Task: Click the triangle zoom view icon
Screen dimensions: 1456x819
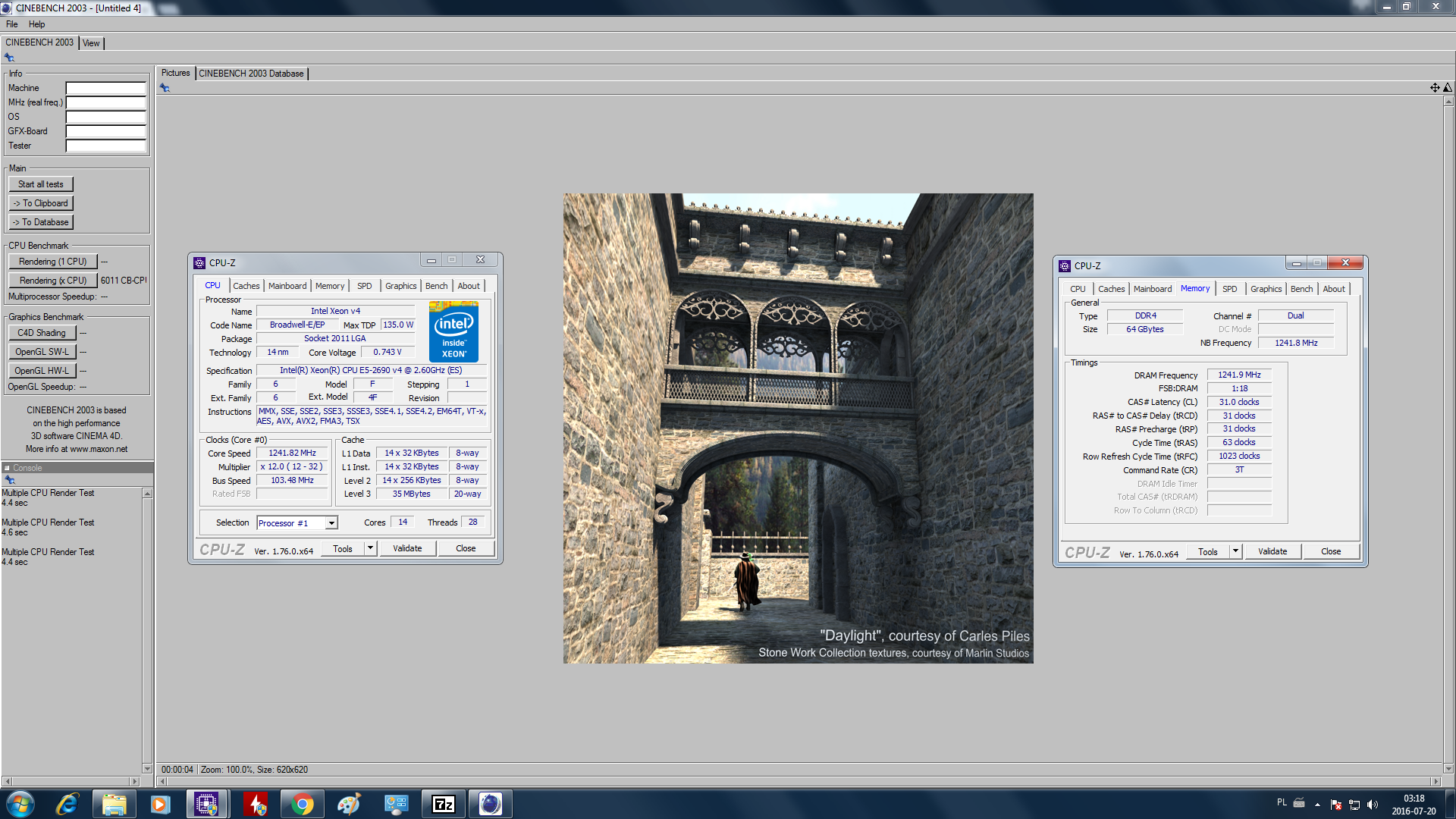Action: [x=1447, y=88]
